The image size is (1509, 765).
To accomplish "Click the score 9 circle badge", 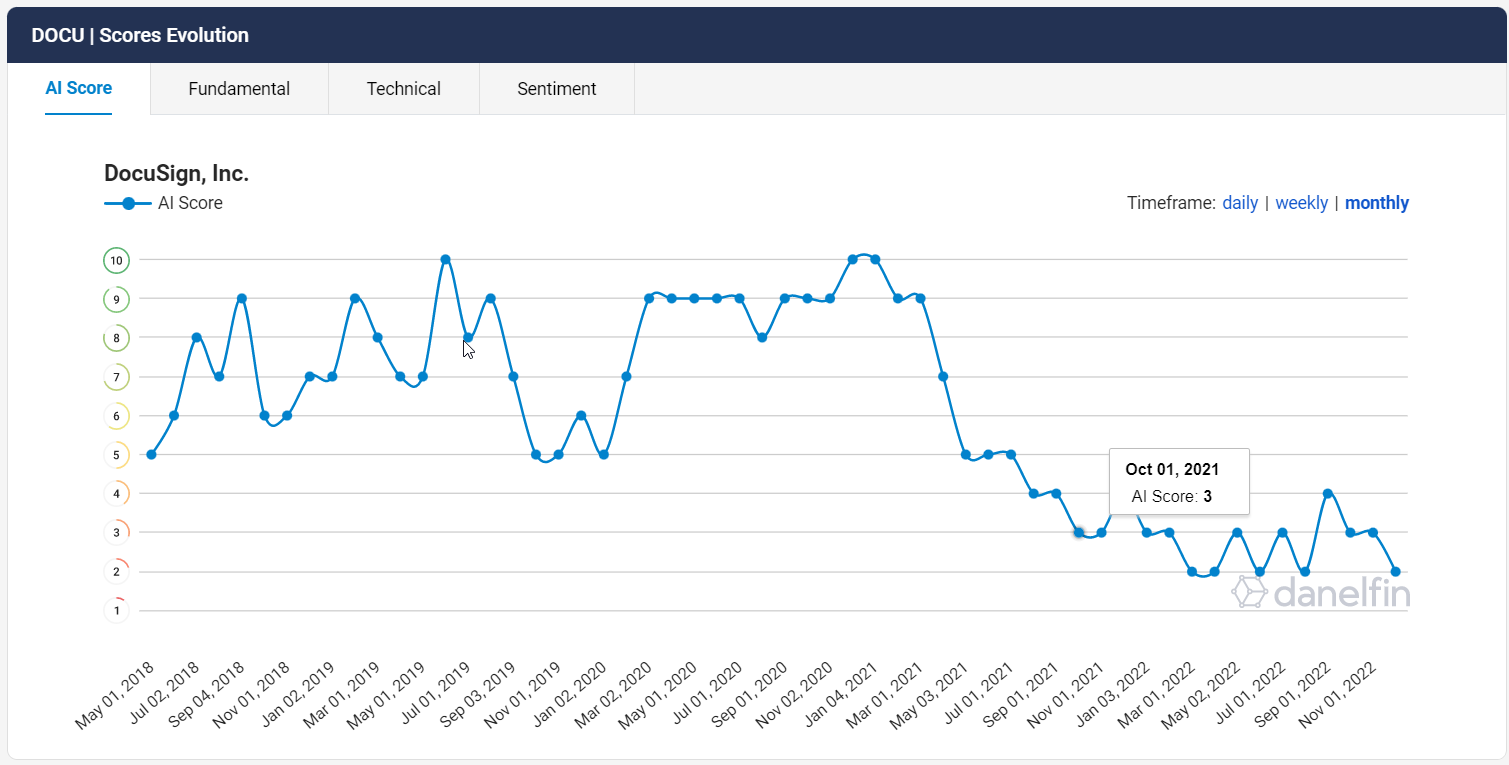I will (x=117, y=299).
